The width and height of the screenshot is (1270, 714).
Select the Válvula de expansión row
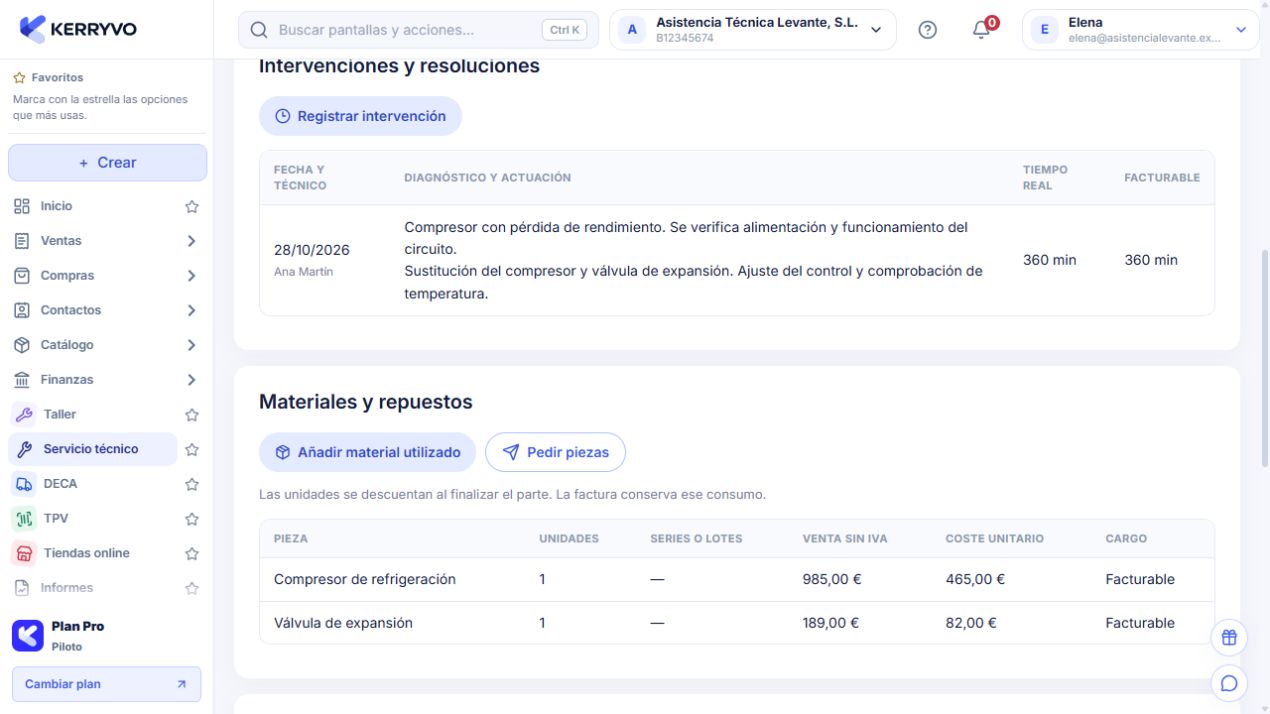pos(736,623)
